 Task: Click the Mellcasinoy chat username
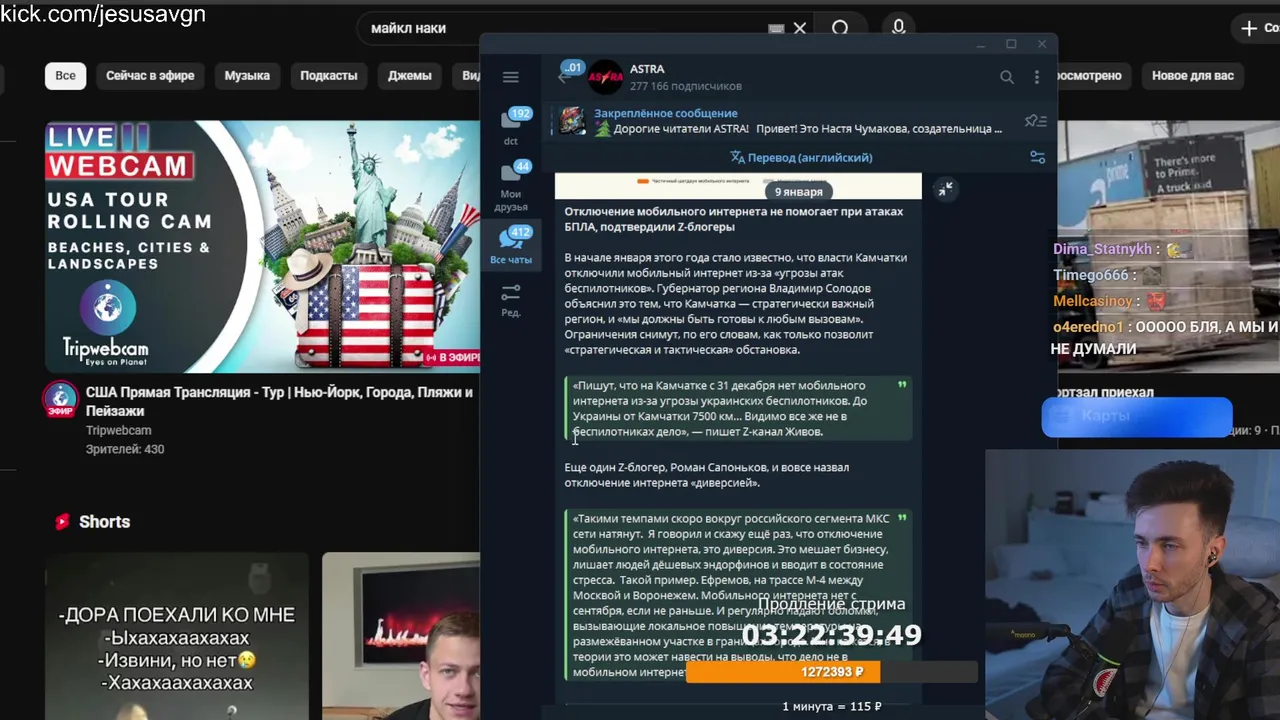click(x=1093, y=301)
